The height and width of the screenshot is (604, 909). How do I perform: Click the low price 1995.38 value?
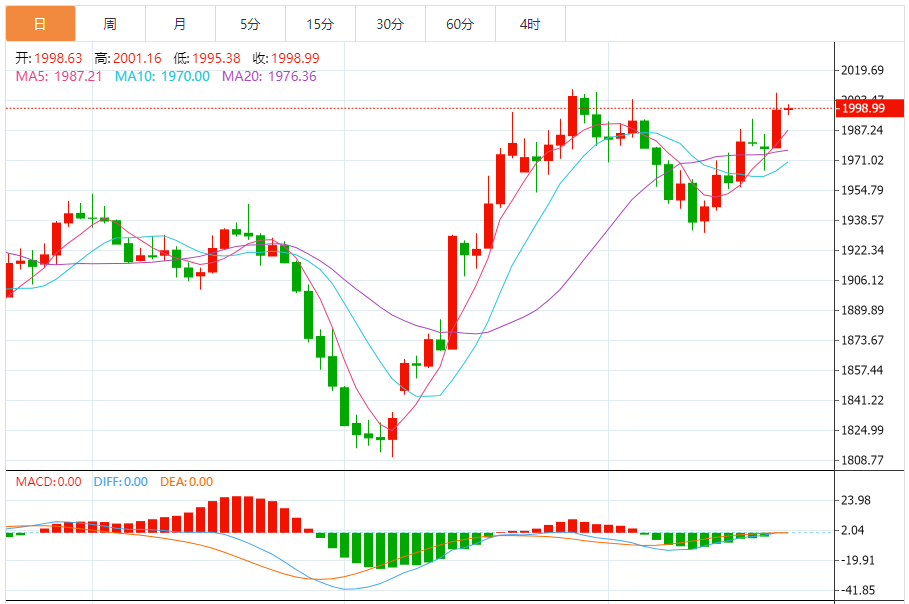coord(216,58)
